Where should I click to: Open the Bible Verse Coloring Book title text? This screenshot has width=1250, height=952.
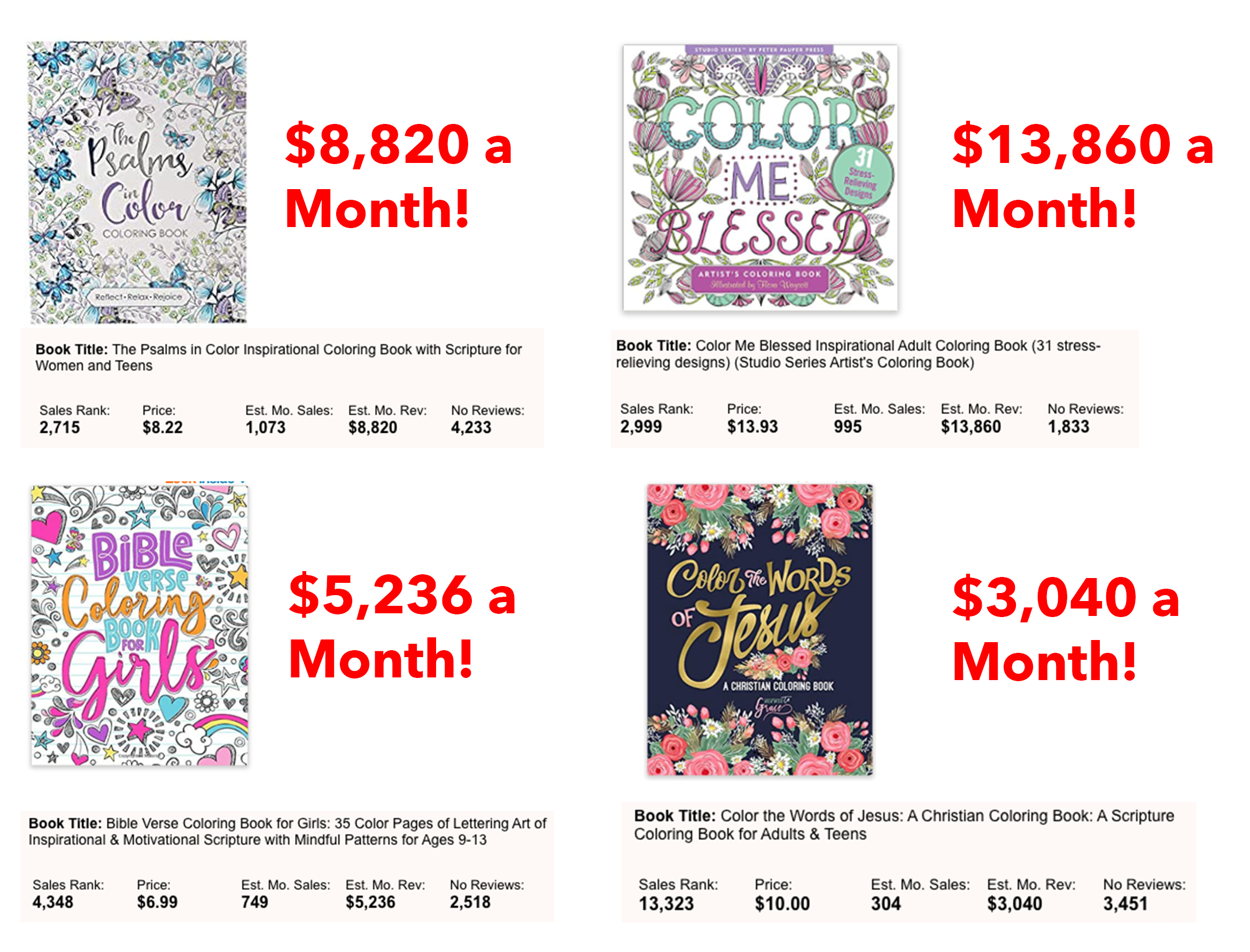pos(287,831)
